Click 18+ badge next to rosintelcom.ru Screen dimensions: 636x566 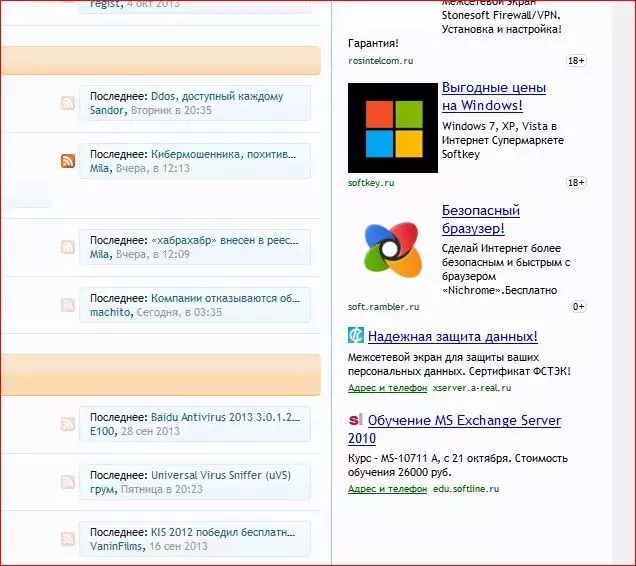(576, 60)
